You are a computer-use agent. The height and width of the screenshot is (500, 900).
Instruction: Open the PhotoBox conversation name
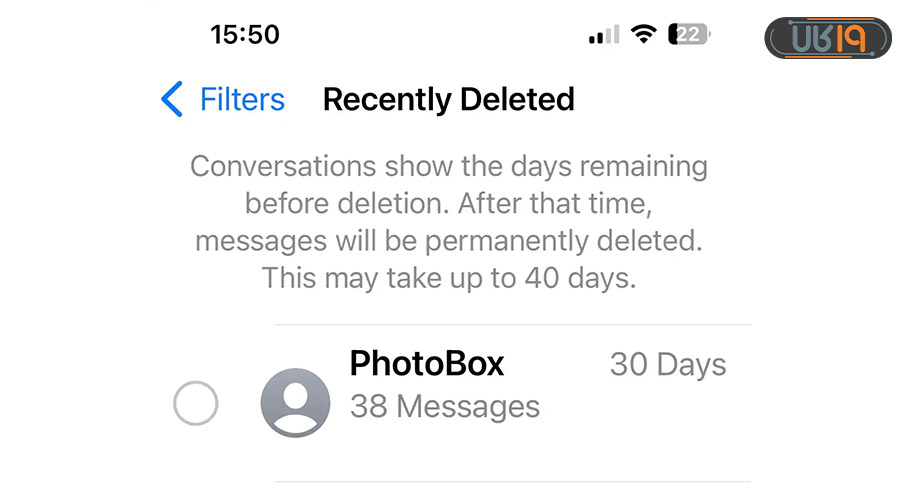coord(427,364)
